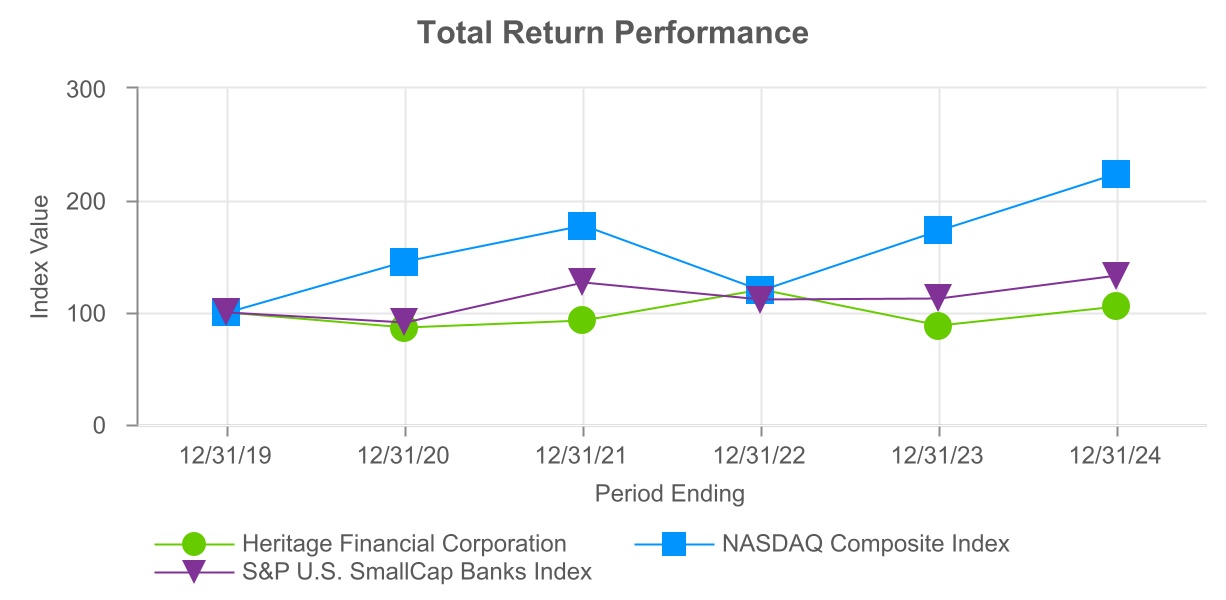Click Heritage green circle at 12/31/23

point(938,326)
